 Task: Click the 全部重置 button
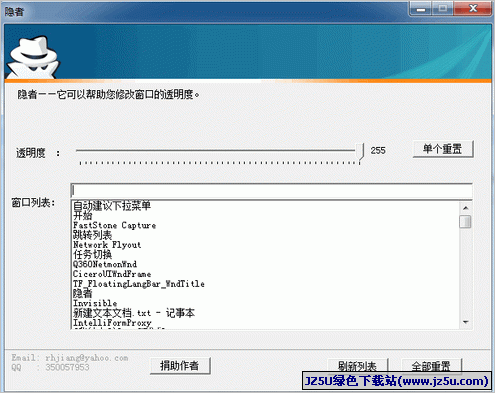431,366
